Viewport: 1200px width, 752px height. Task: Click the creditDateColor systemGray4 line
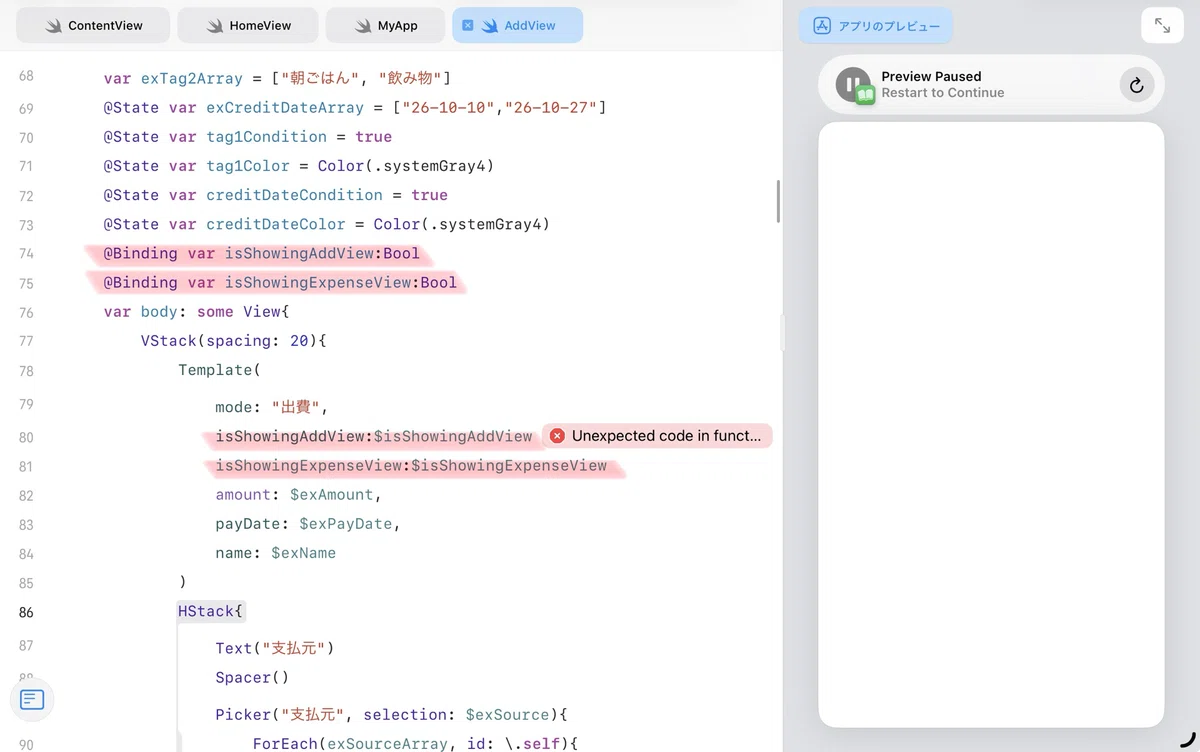tap(326, 224)
